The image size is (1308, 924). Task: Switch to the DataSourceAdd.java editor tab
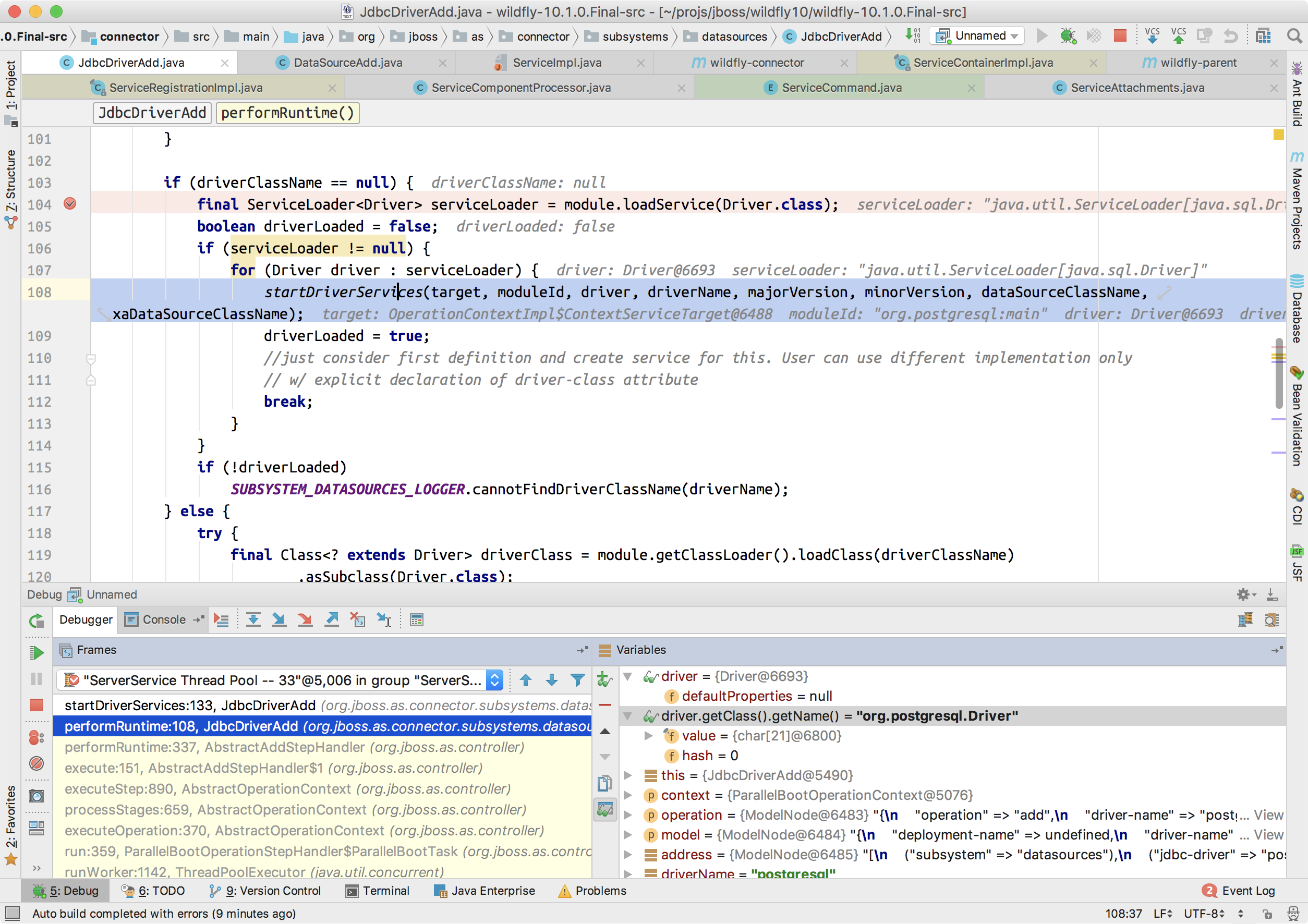(x=347, y=63)
